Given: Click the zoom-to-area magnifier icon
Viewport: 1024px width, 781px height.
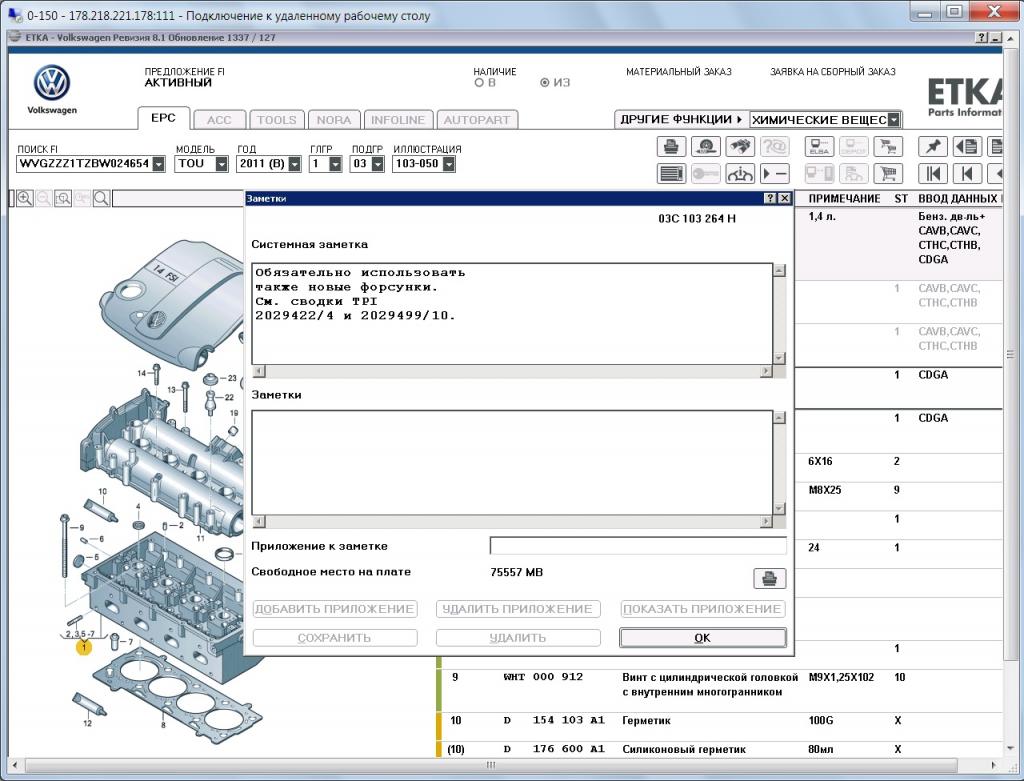Looking at the screenshot, I should click(x=63, y=199).
